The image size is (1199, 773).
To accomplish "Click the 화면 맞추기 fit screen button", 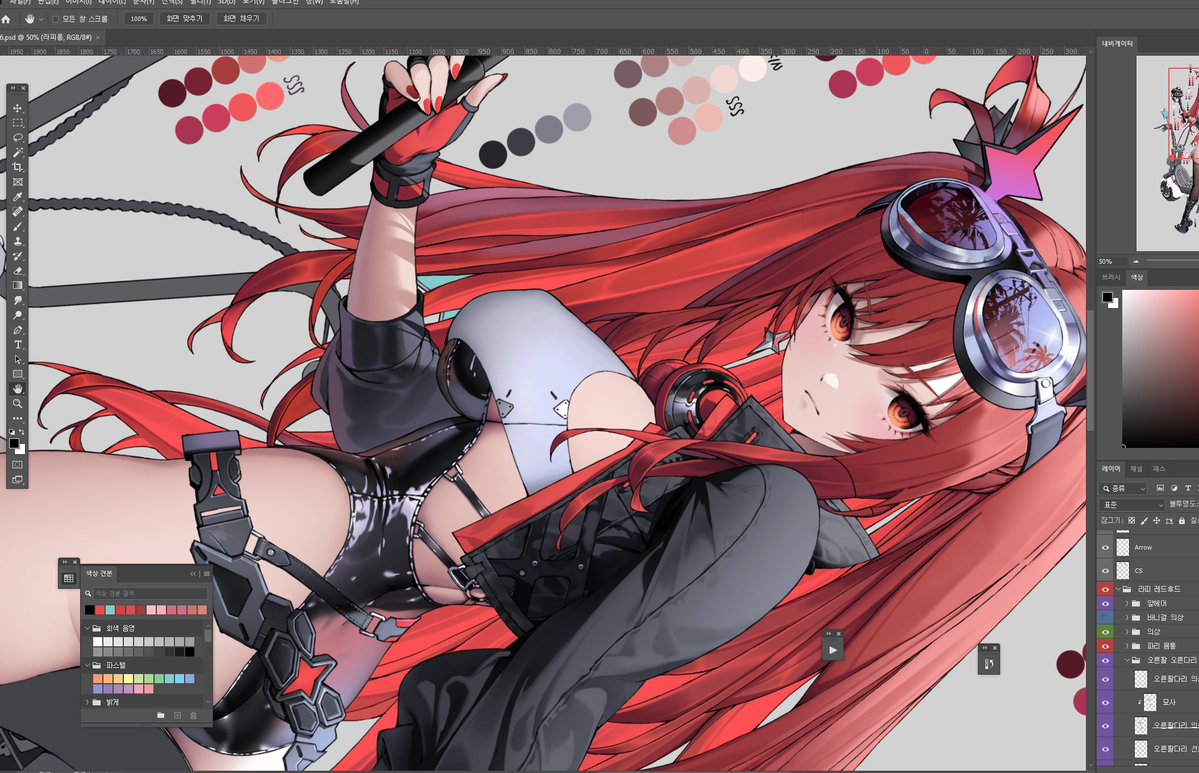I will click(184, 19).
